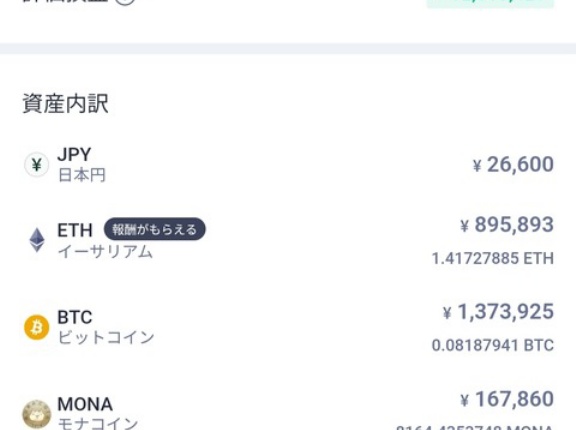Tap the 資産内訳 section heading

pos(65,104)
